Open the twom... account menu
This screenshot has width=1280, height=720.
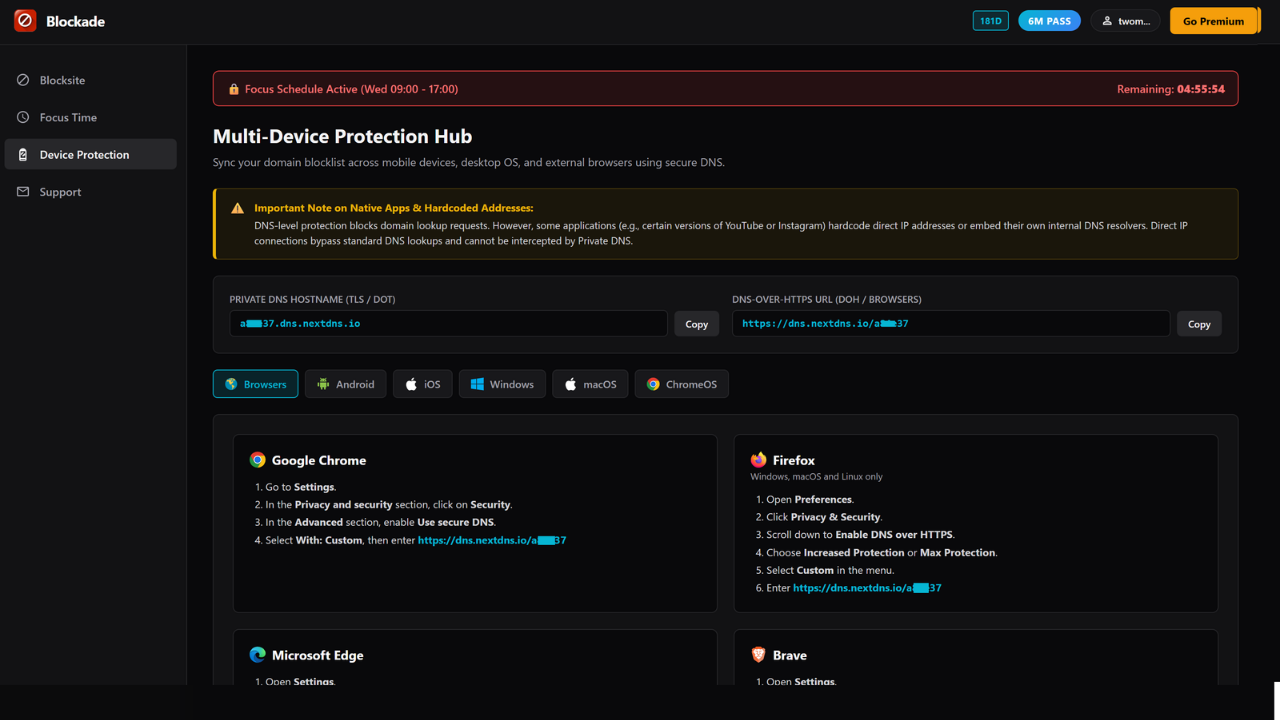(x=1126, y=21)
